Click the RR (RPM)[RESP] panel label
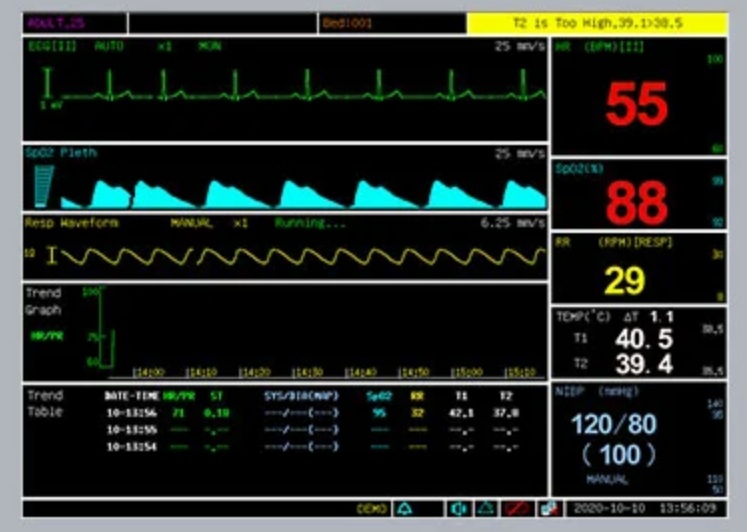This screenshot has height=532, width=747. tap(615, 242)
